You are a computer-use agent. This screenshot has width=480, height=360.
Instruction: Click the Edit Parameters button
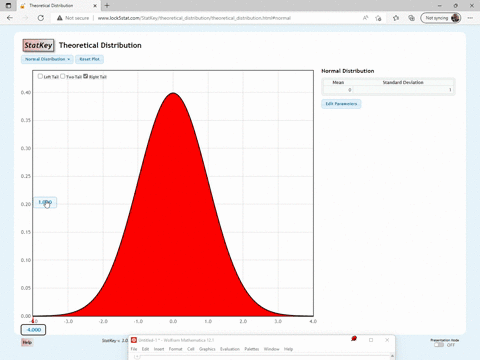point(341,104)
